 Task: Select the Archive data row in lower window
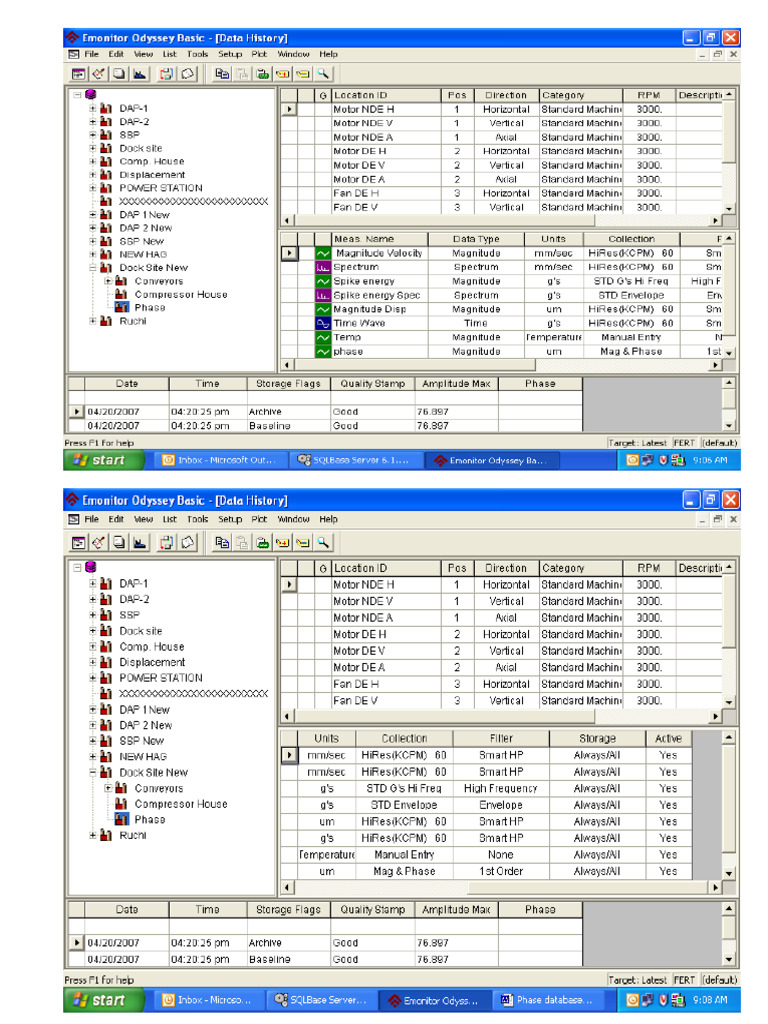325,943
